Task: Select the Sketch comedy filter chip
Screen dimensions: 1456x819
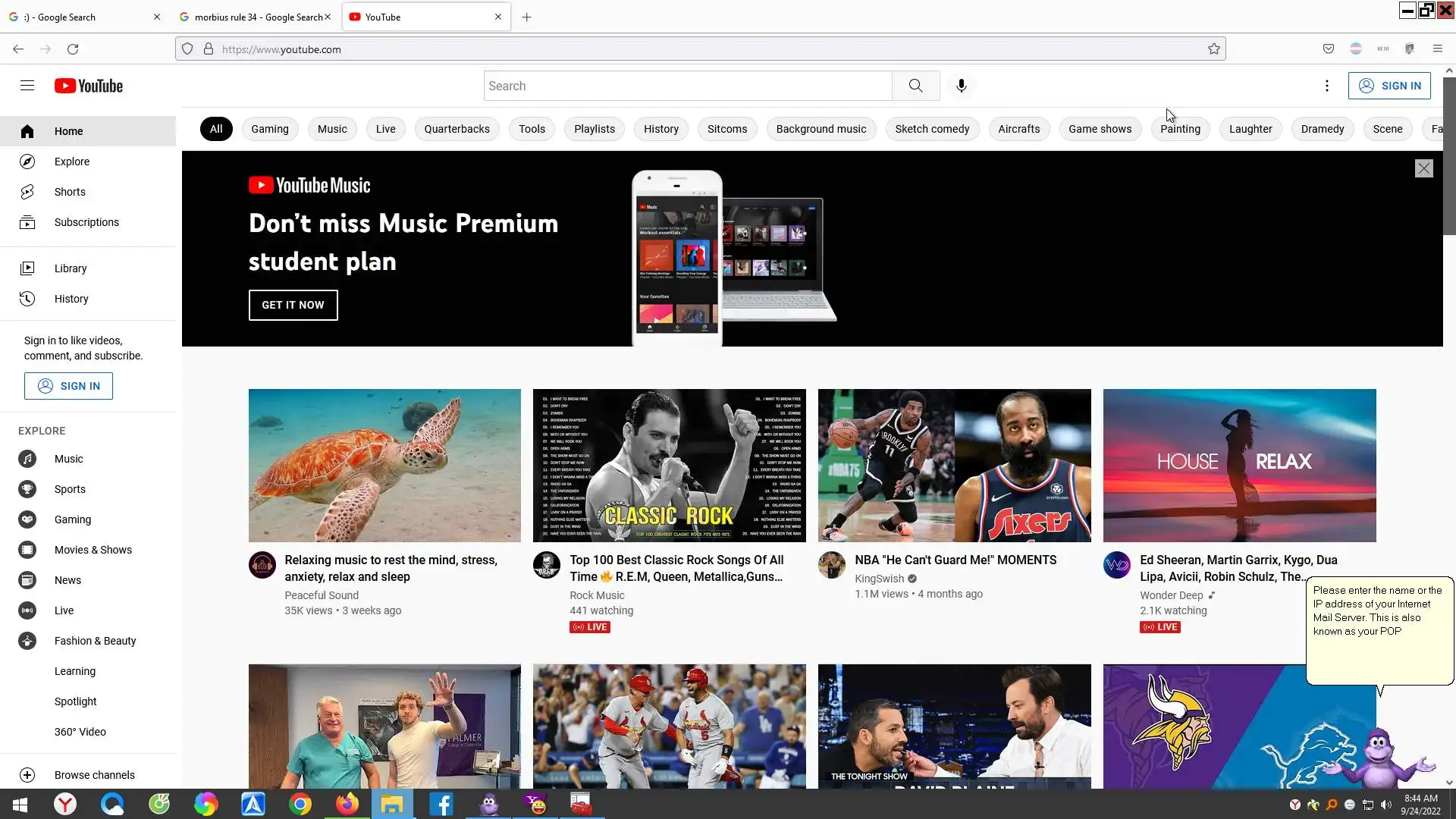Action: 931,129
